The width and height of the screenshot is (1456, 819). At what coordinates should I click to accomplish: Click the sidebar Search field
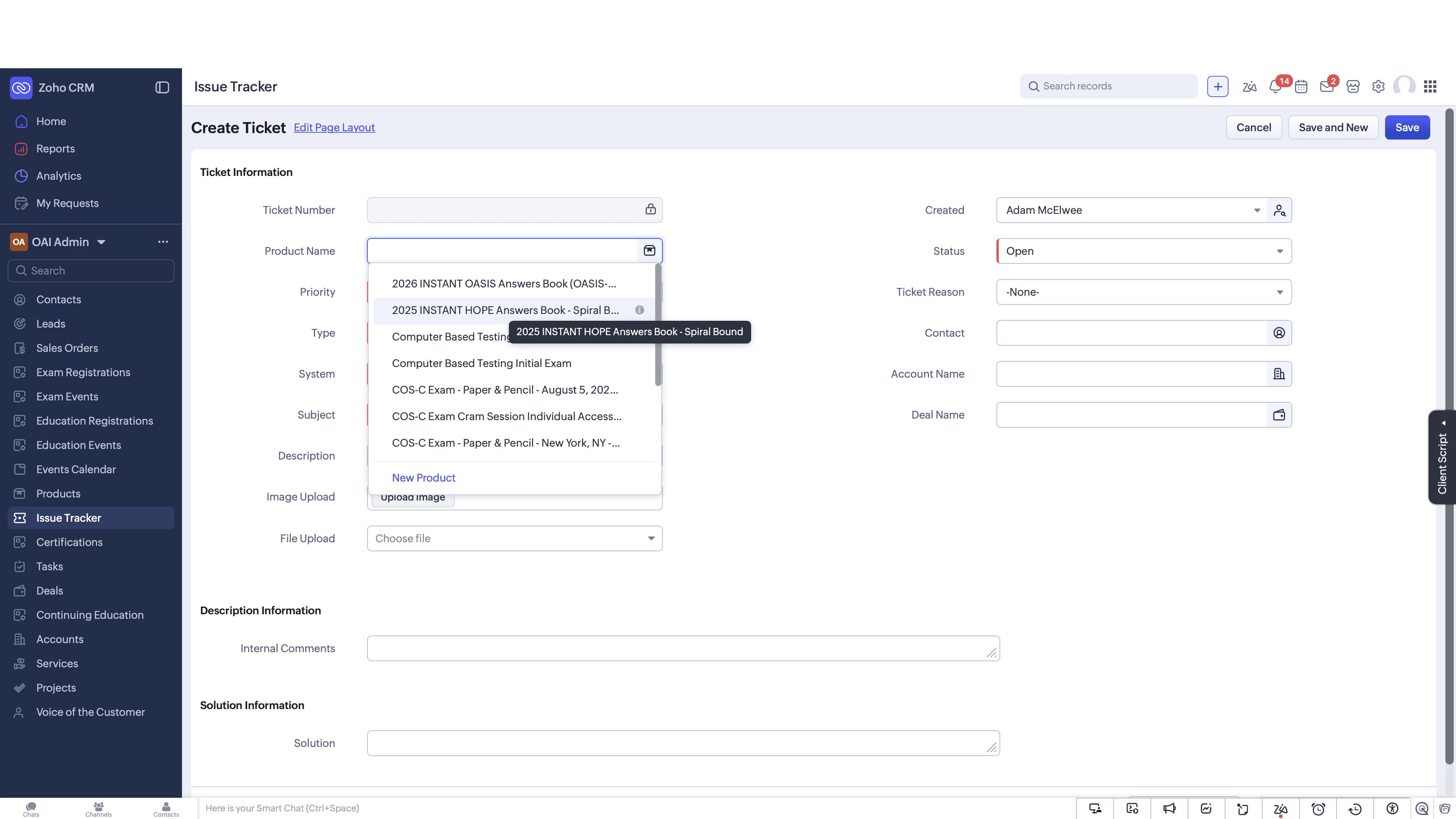tap(91, 271)
